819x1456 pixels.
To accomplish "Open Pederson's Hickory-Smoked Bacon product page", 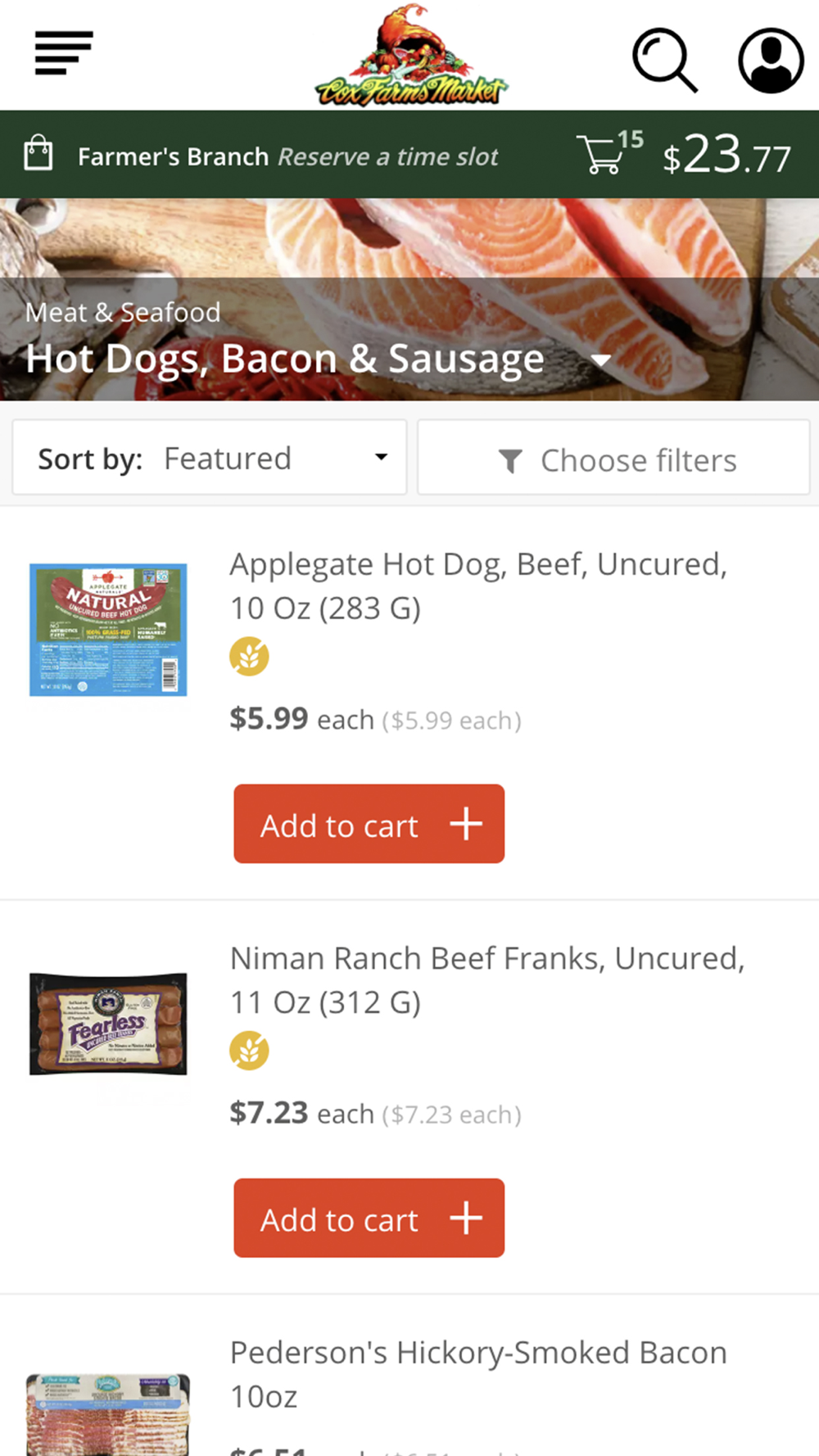I will [x=478, y=1373].
